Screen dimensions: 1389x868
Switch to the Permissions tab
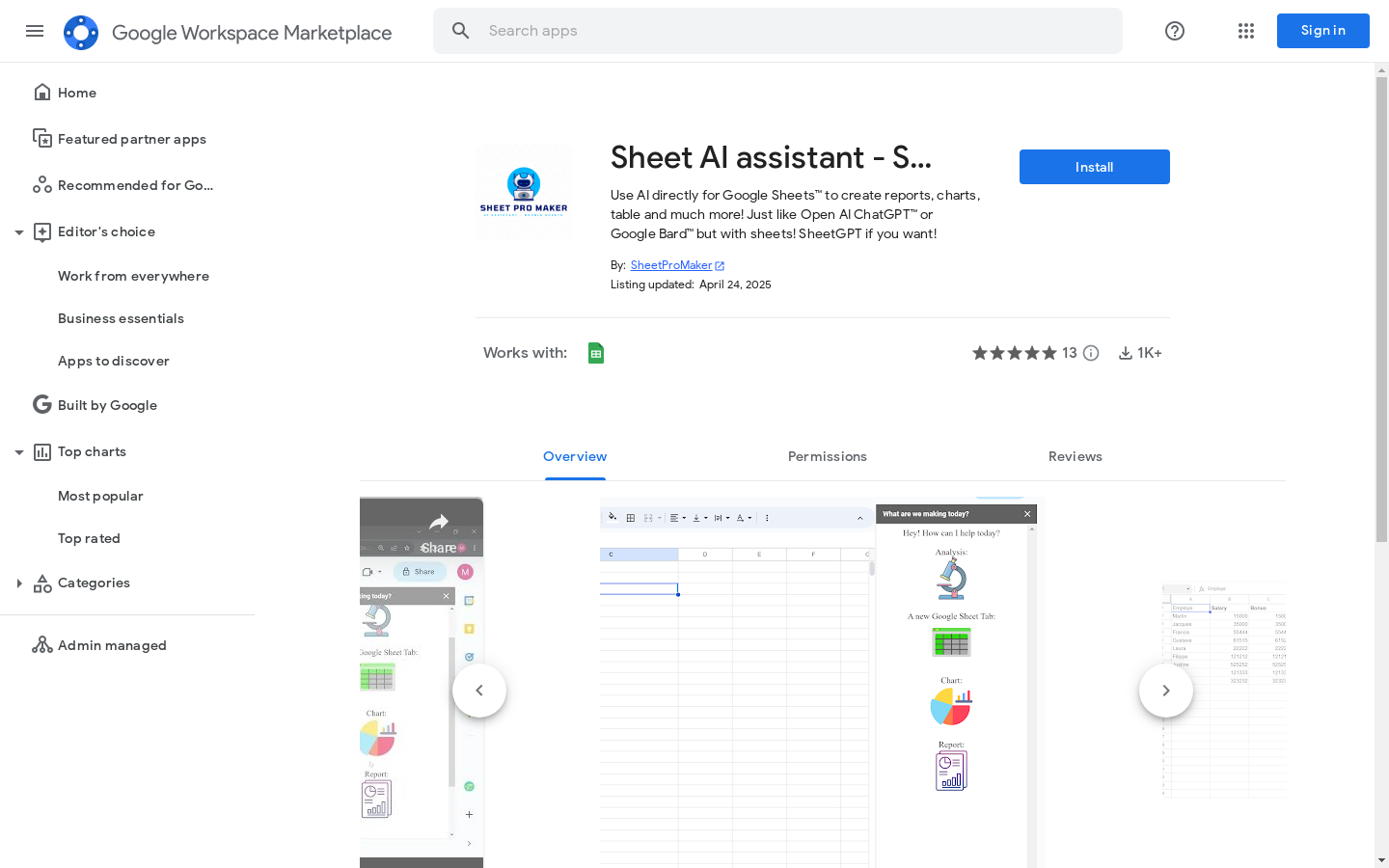[828, 457]
